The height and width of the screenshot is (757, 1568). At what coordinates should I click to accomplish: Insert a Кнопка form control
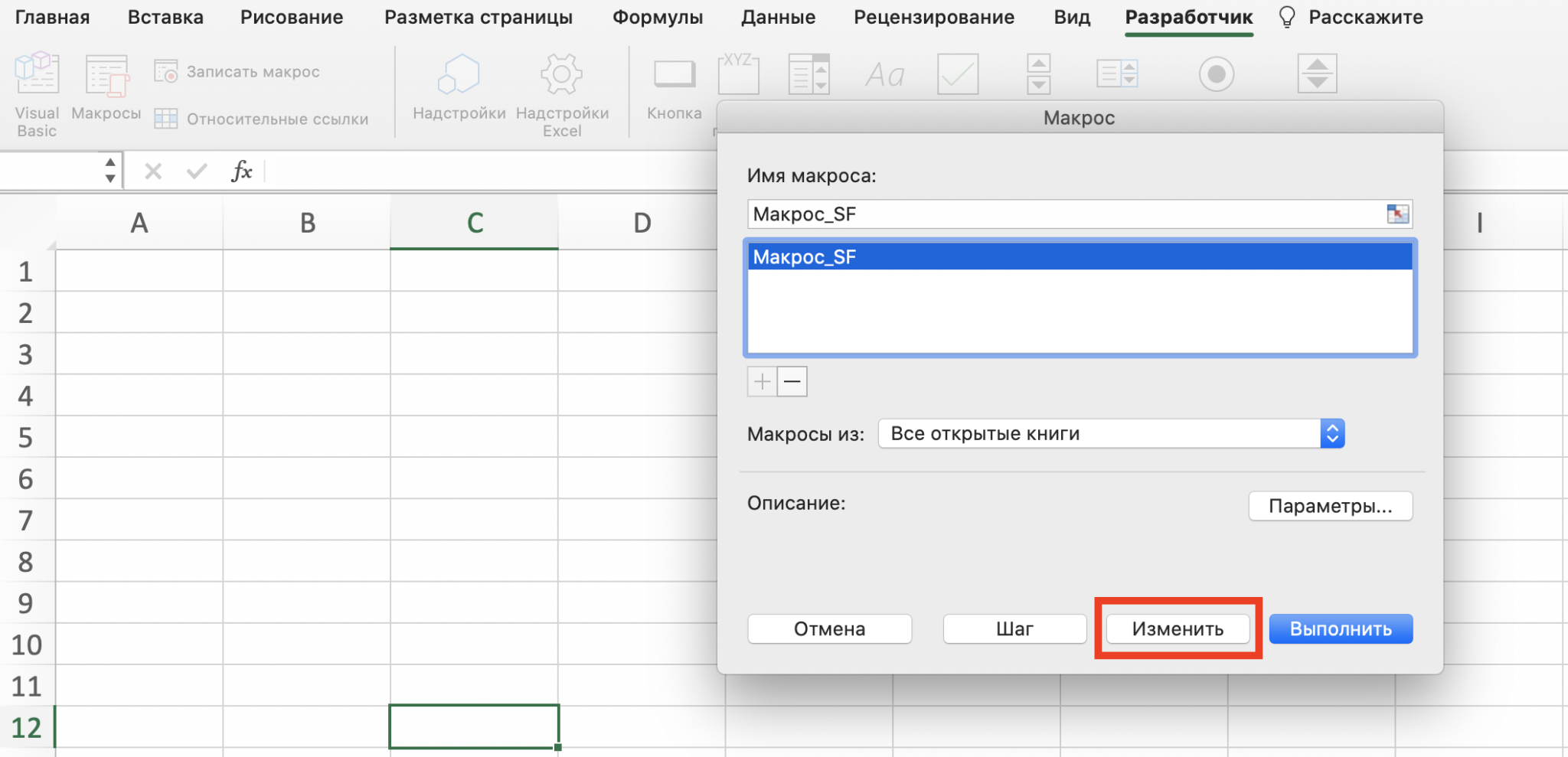(674, 76)
